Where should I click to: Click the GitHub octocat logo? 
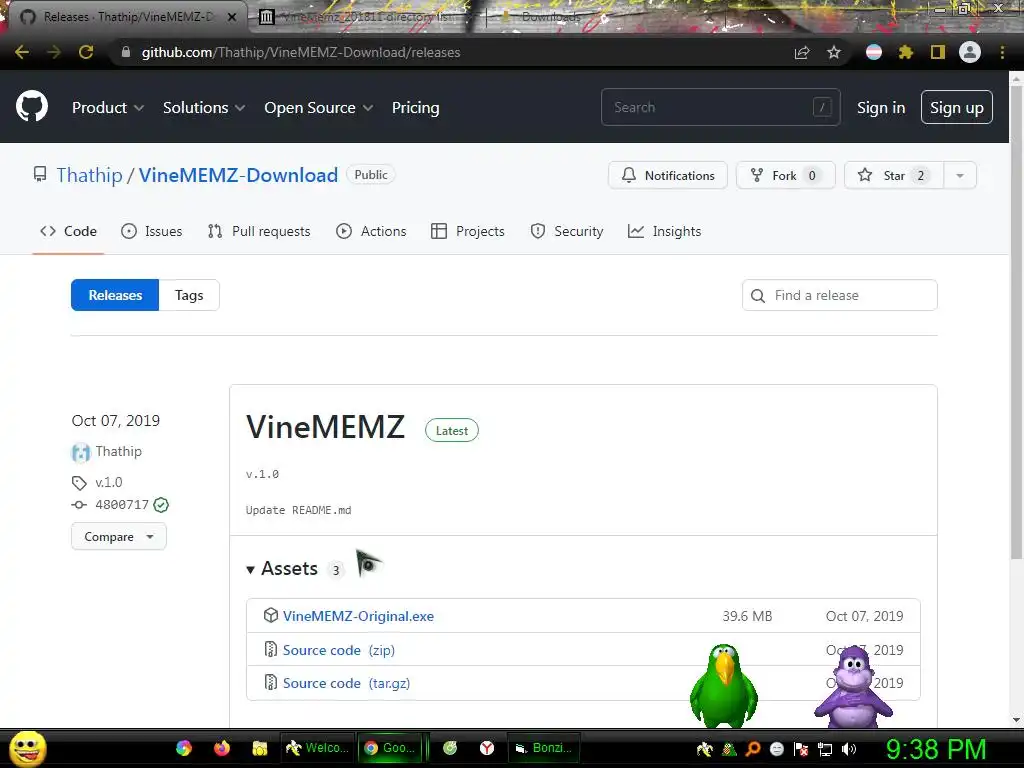31,107
